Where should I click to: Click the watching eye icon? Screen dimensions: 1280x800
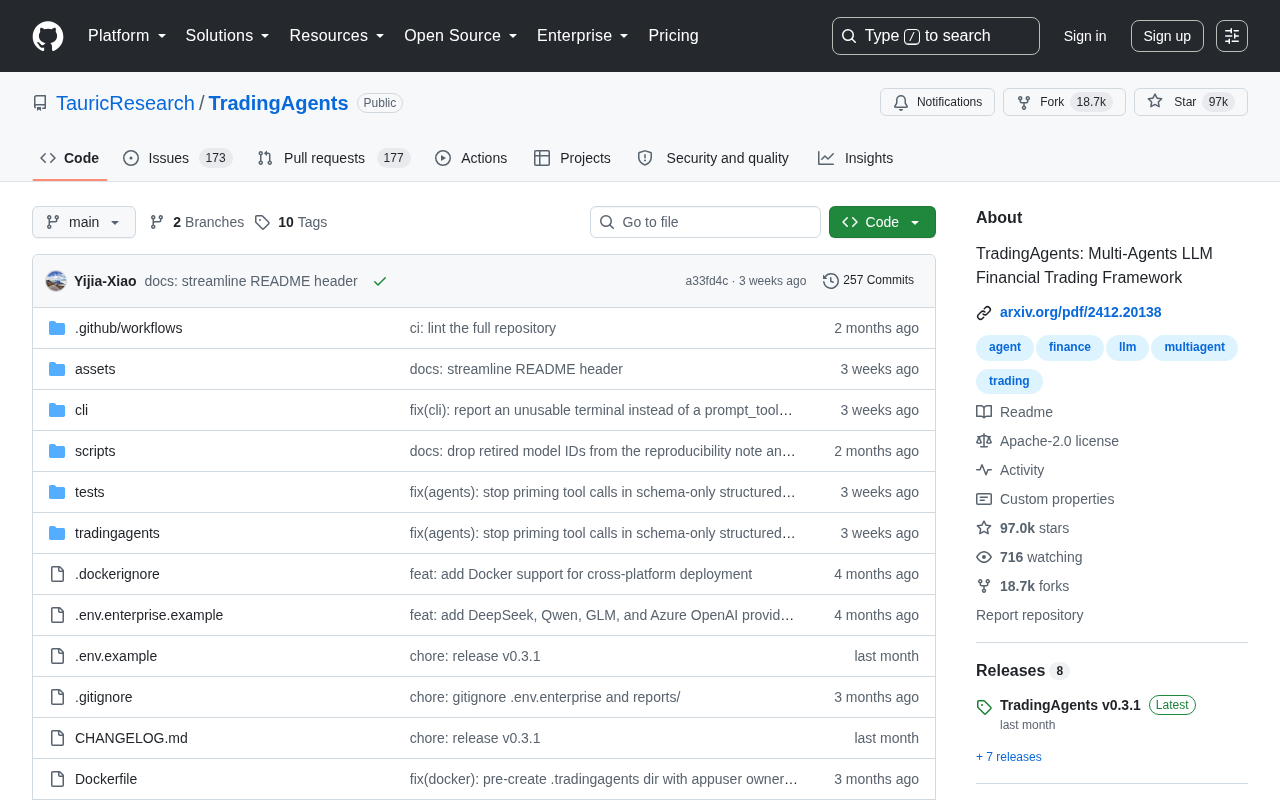click(984, 557)
